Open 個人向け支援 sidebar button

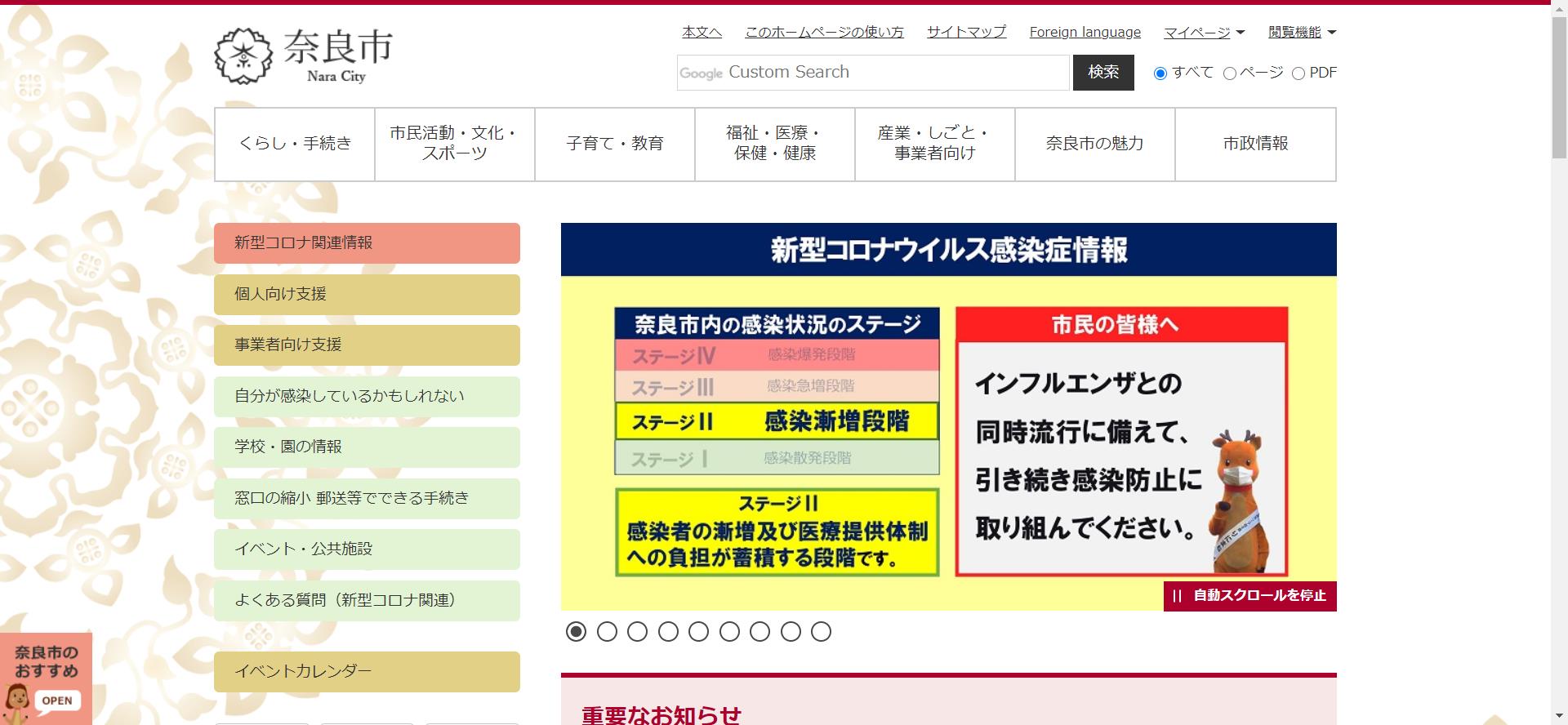367,294
